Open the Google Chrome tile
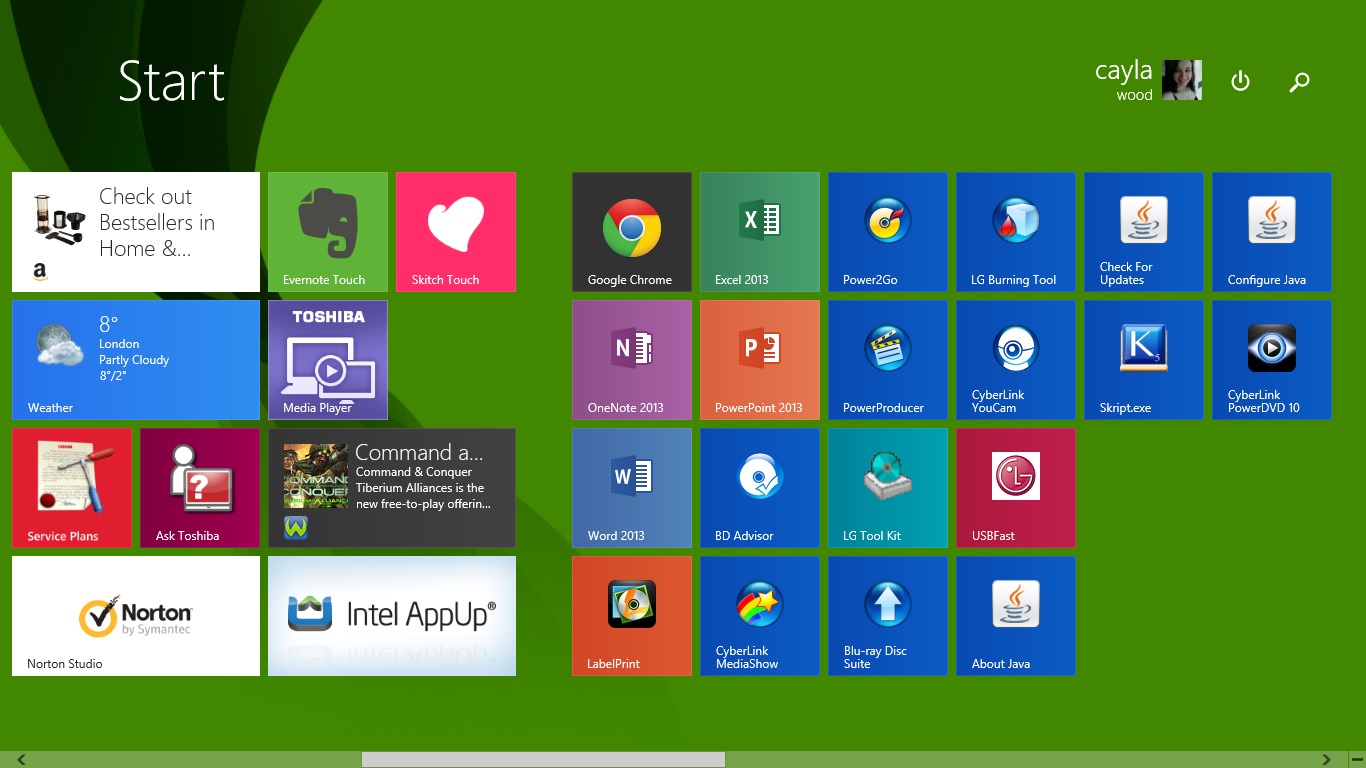This screenshot has width=1366, height=768. [632, 232]
